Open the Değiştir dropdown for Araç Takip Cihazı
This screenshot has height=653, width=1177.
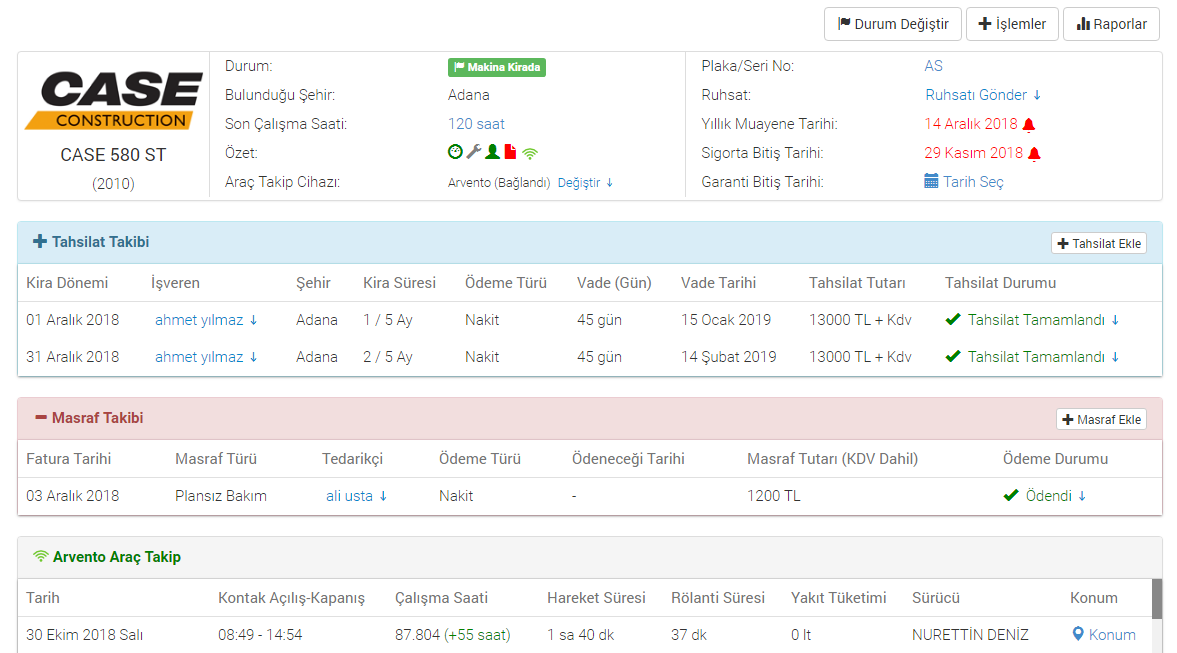click(x=585, y=182)
